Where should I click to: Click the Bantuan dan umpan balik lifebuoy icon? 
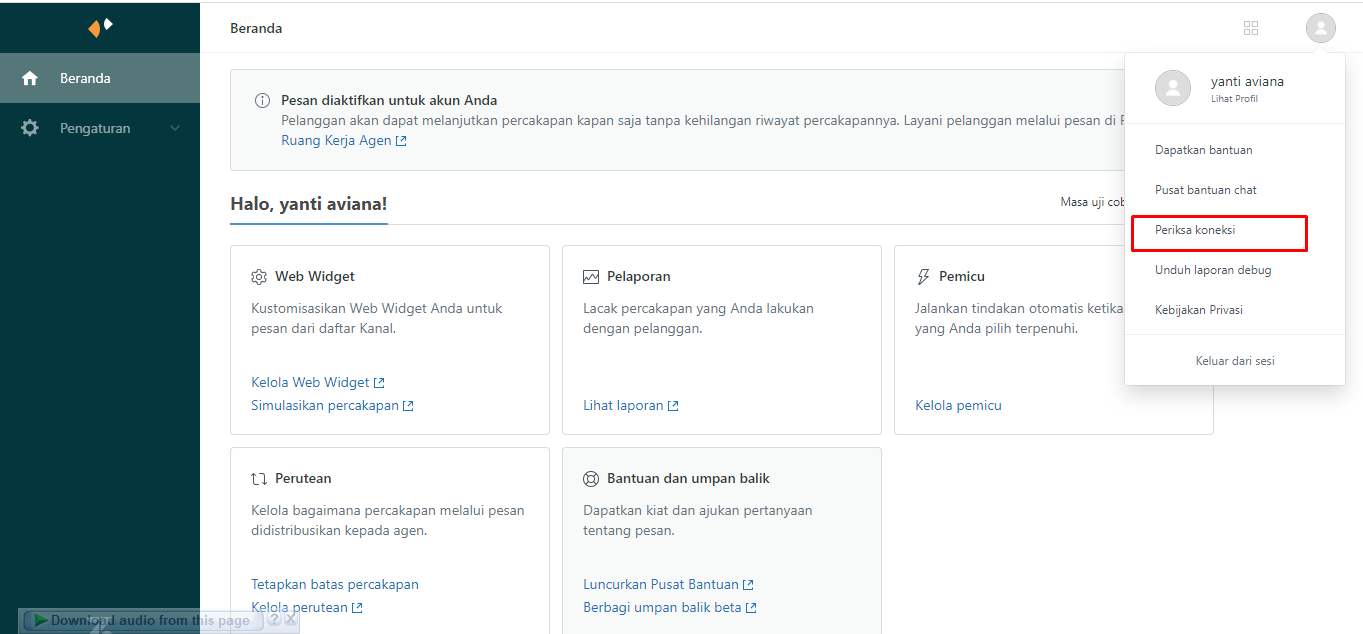(x=591, y=479)
